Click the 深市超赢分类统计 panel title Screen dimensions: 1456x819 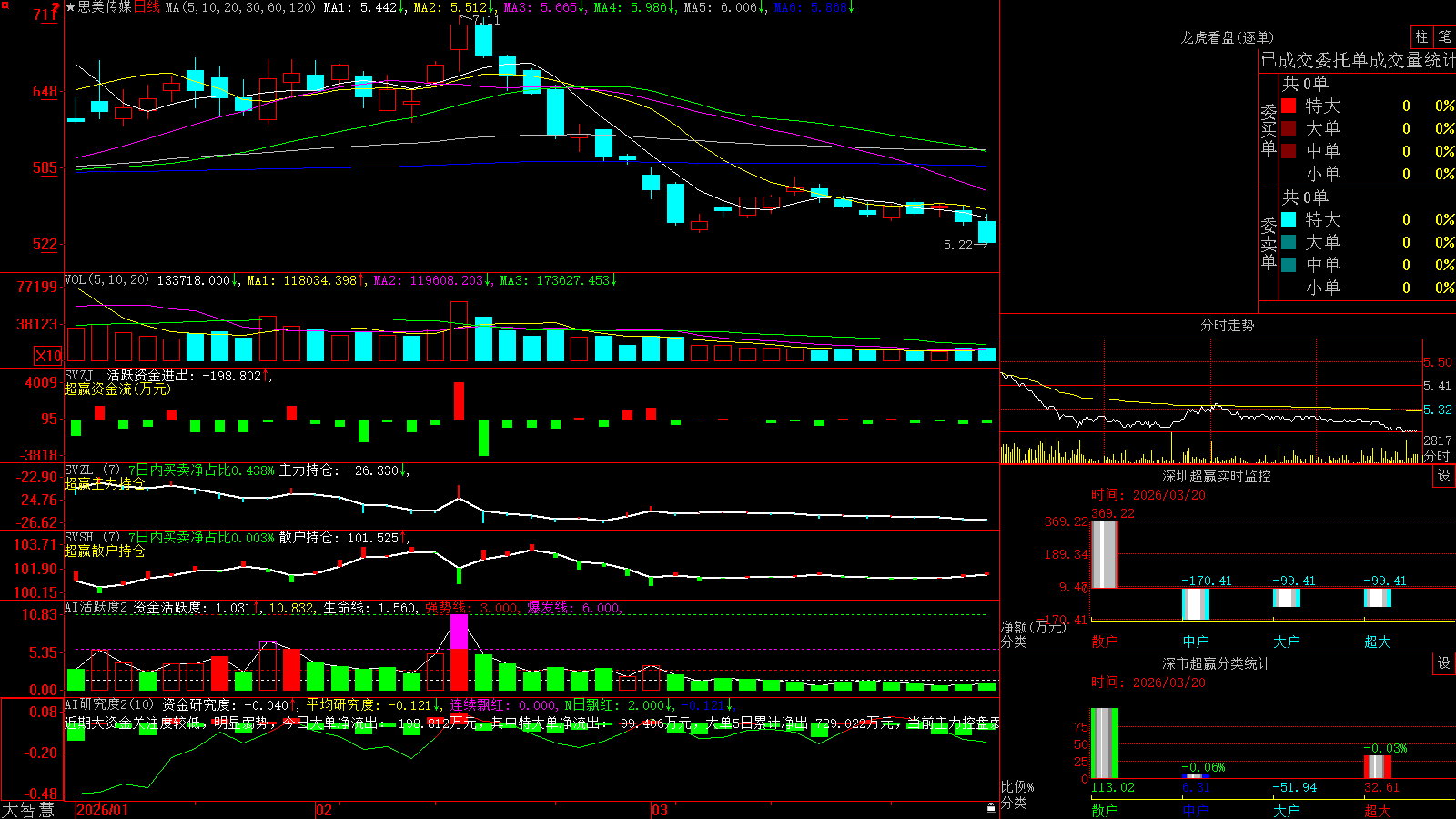pos(1216,663)
